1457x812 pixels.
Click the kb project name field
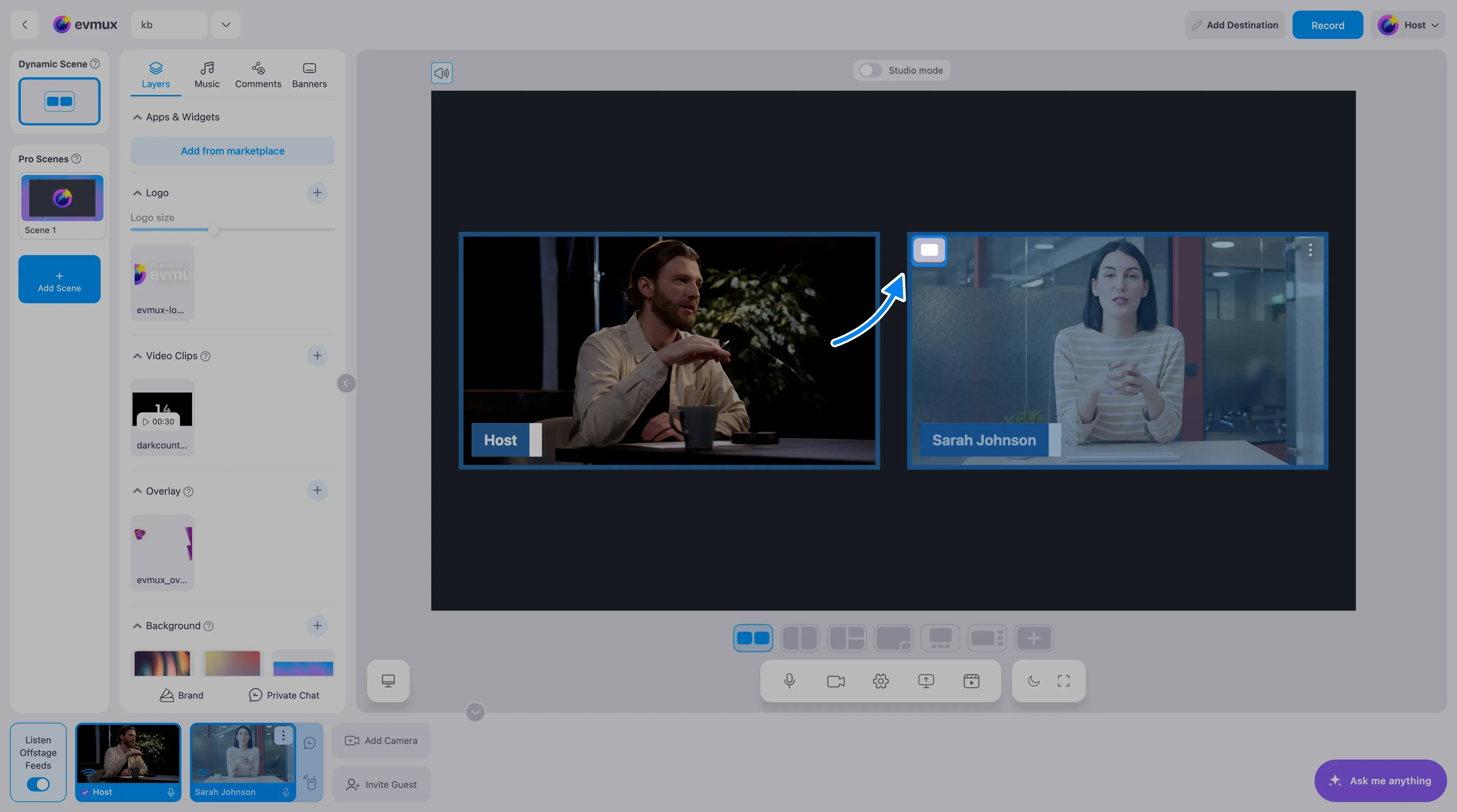pyautogui.click(x=169, y=24)
